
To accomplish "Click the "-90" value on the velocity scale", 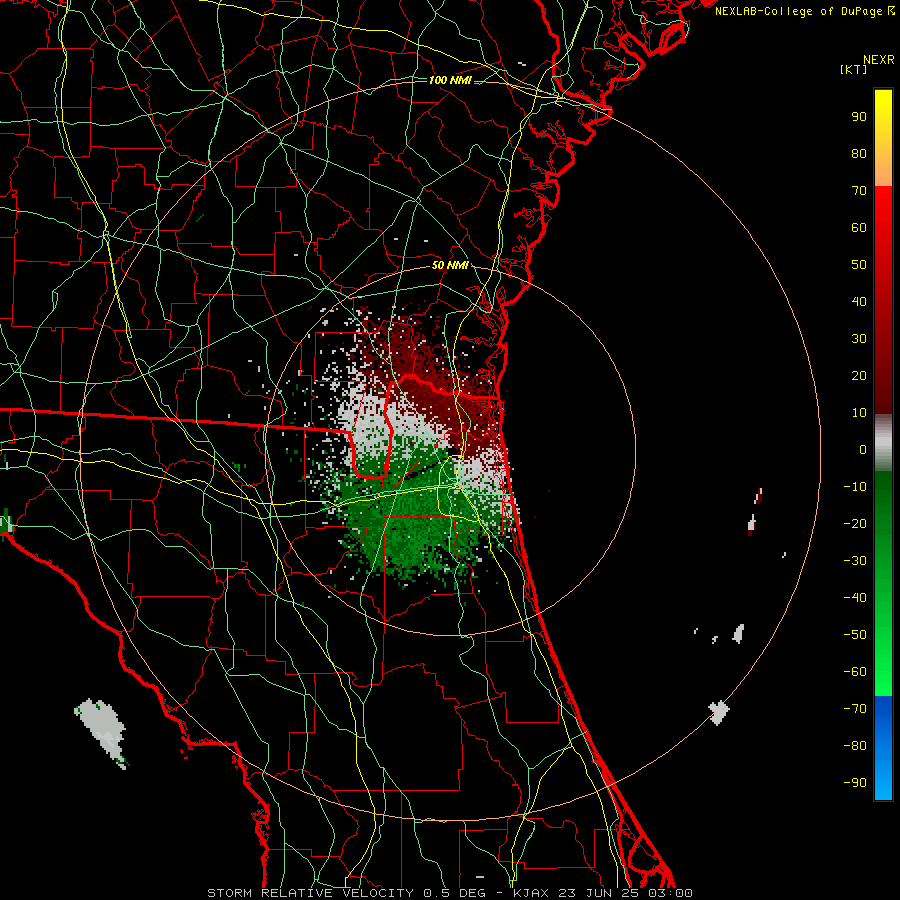I will [855, 783].
